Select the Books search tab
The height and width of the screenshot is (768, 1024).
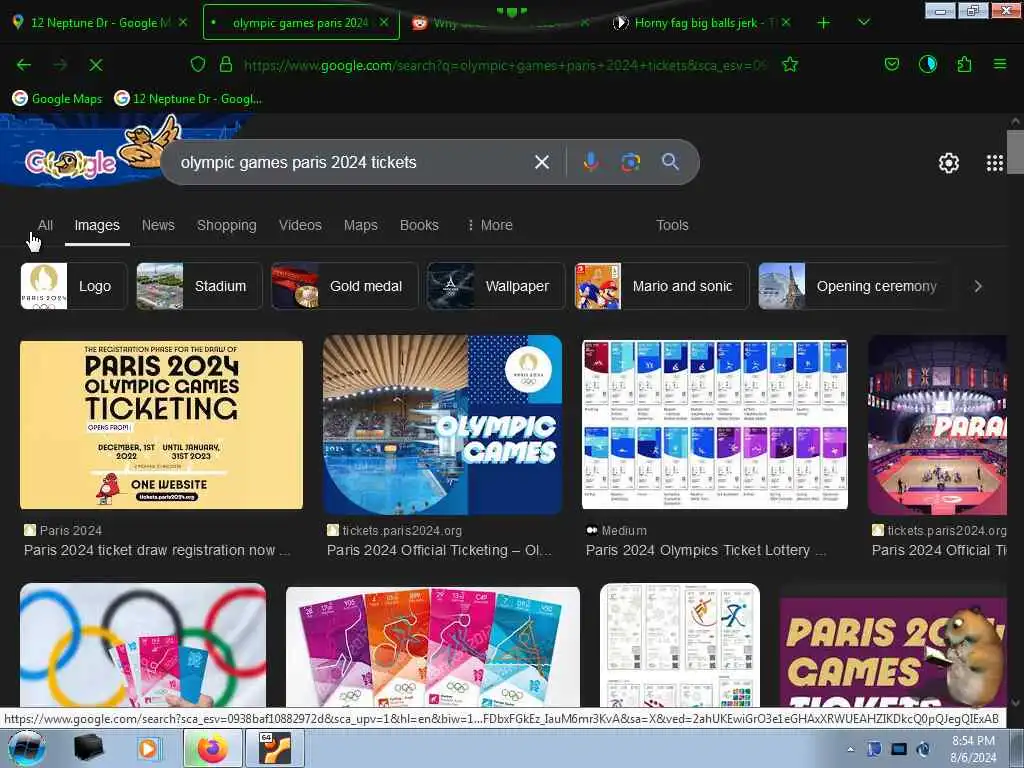pos(419,225)
